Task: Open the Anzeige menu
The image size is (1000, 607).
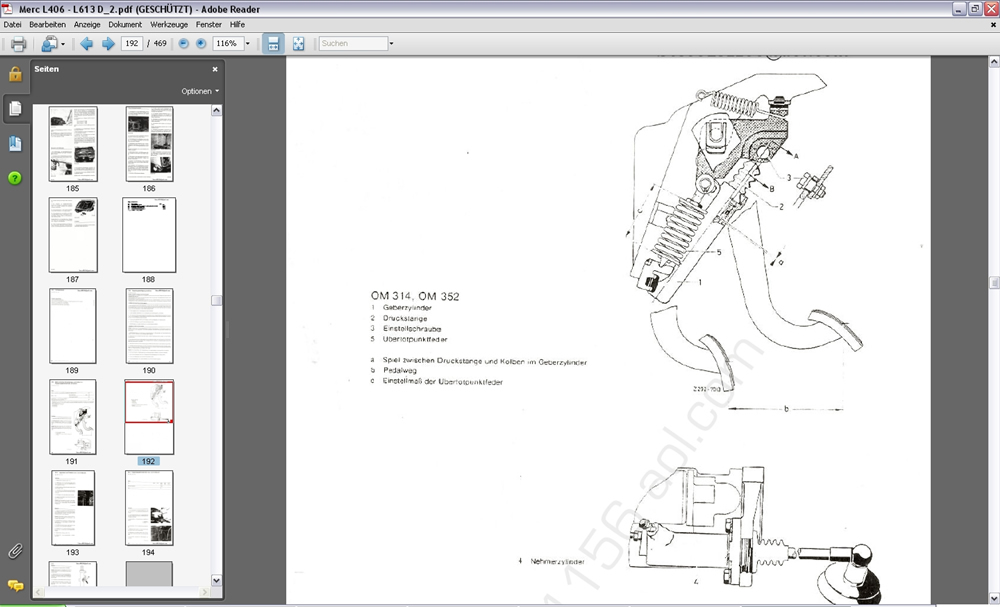Action: (87, 24)
